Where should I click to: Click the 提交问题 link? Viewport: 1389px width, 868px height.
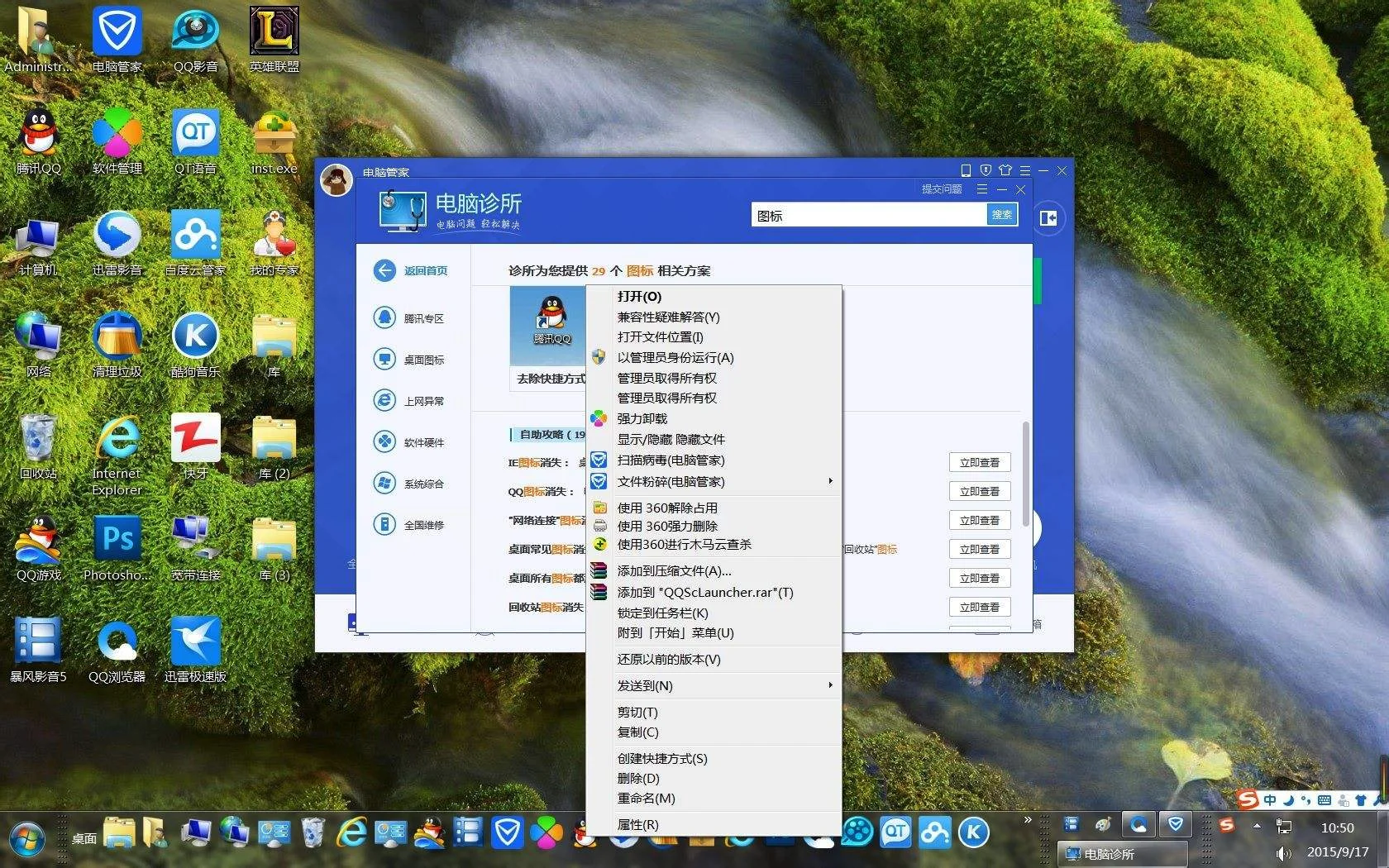click(942, 189)
